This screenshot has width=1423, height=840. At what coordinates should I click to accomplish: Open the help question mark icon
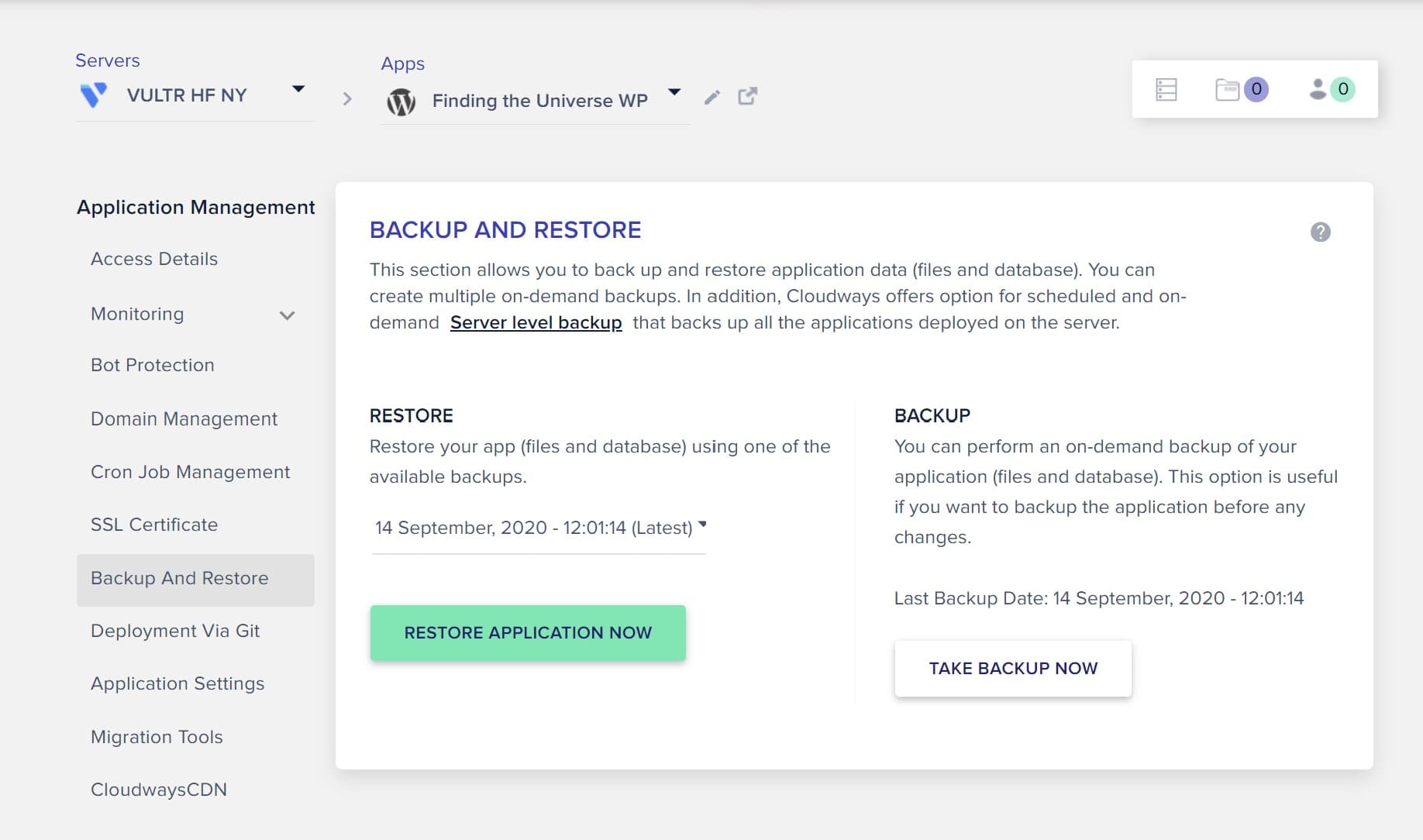1321,230
